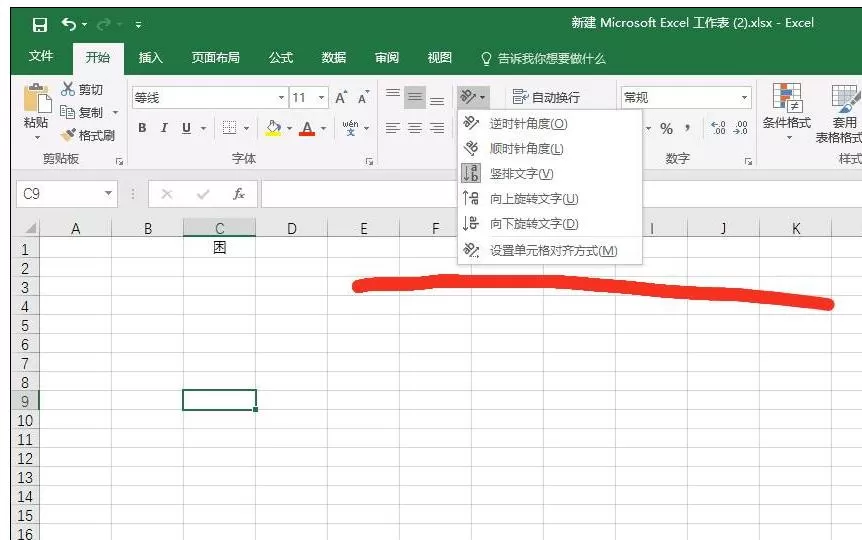
Task: Click the 自动换行 wrap text button
Action: point(546,97)
